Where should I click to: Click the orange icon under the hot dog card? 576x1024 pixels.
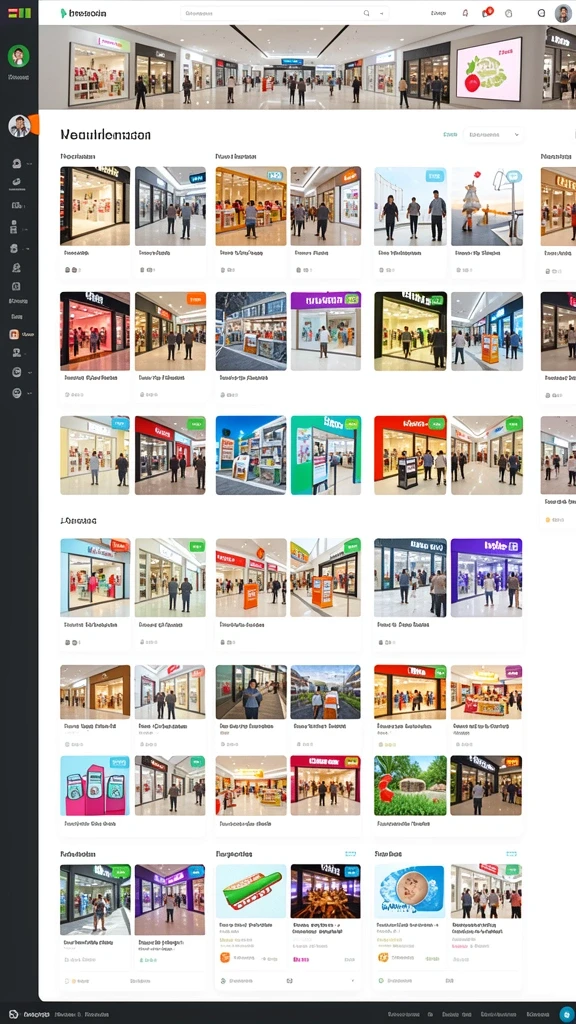(225, 957)
